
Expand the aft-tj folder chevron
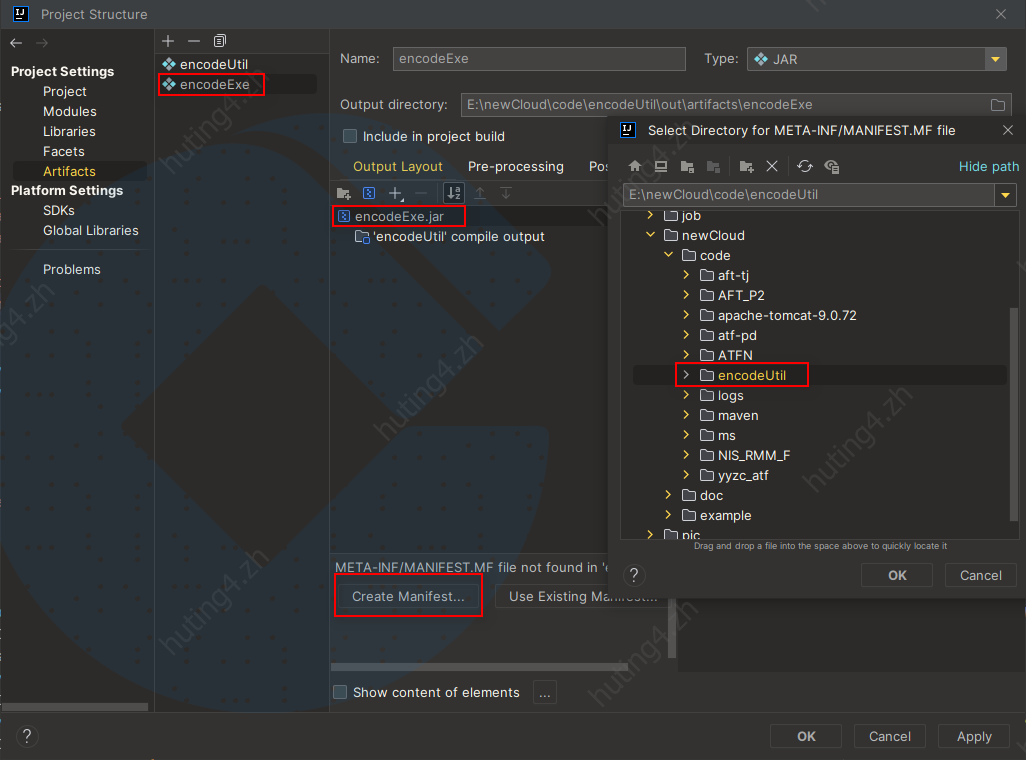(x=686, y=275)
